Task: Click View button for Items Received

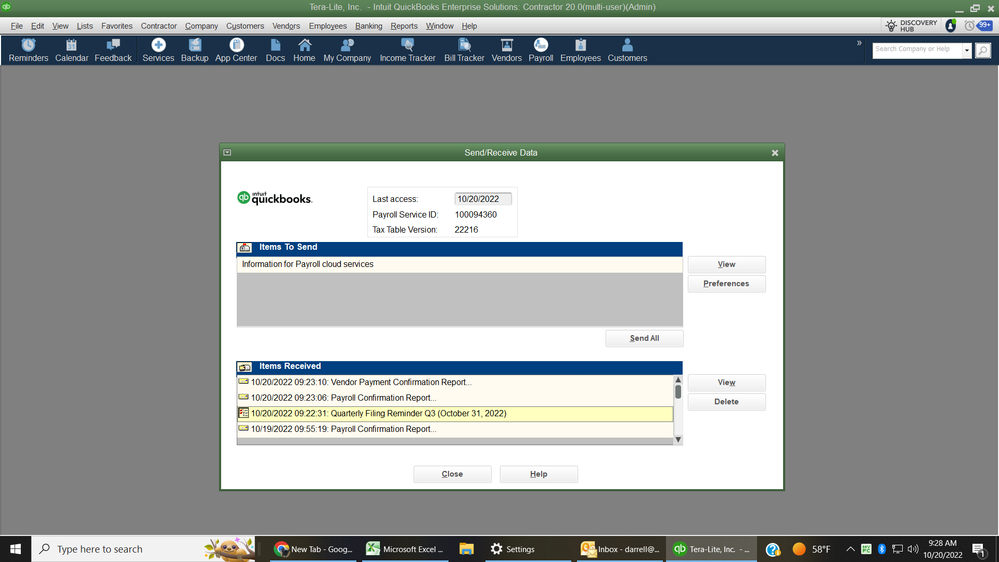Action: 726,382
